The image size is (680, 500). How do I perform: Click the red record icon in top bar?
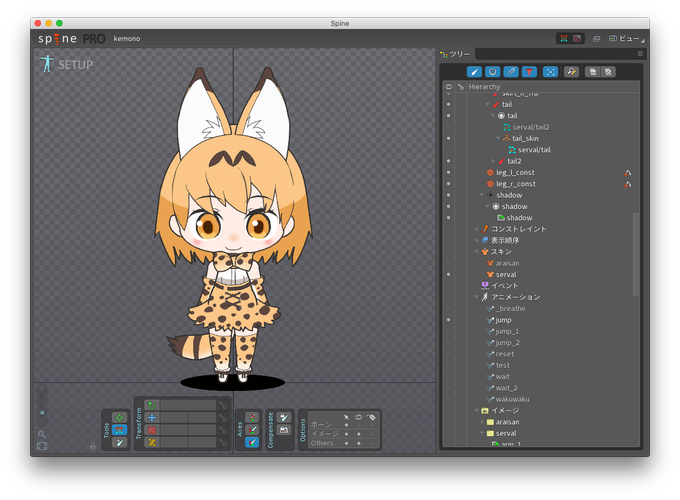coord(577,39)
